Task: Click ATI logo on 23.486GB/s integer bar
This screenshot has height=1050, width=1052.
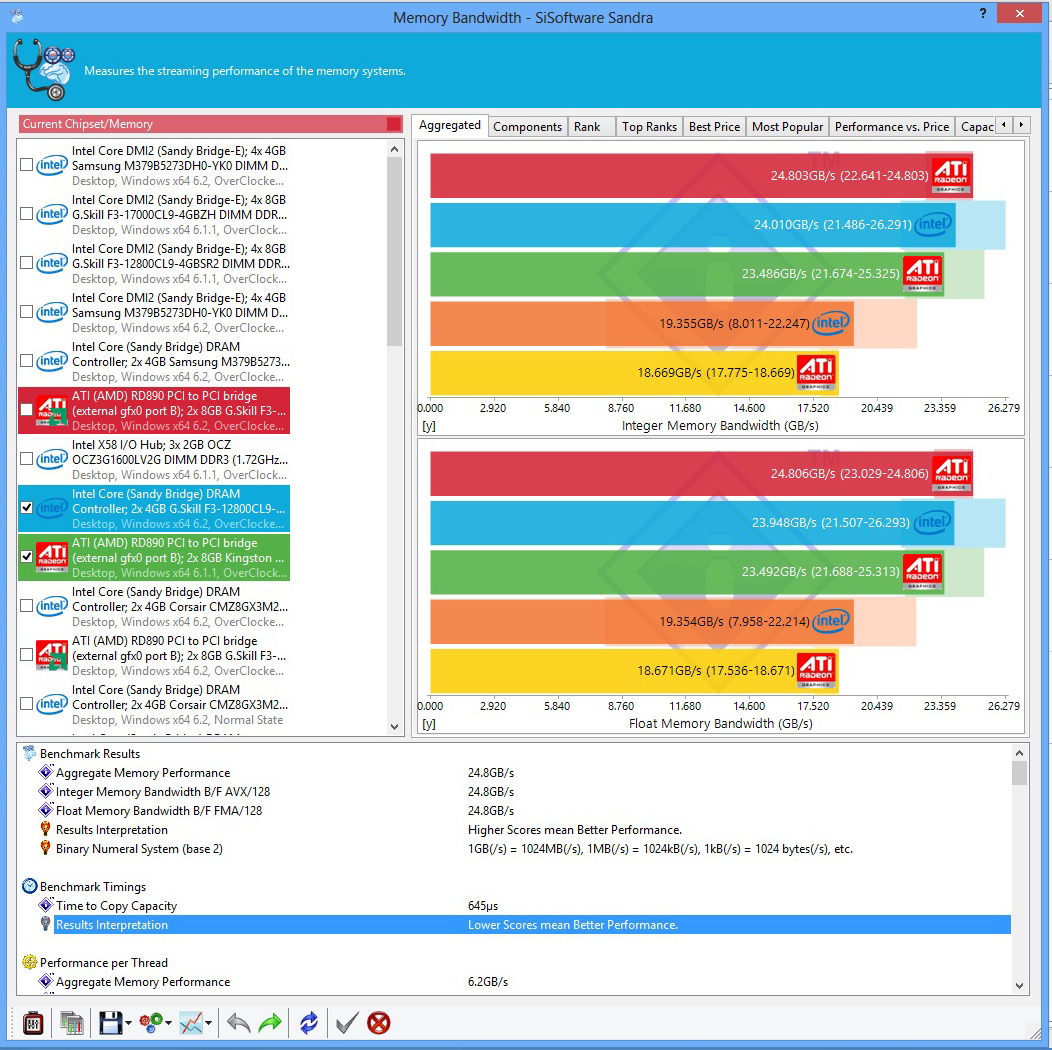Action: (x=923, y=274)
